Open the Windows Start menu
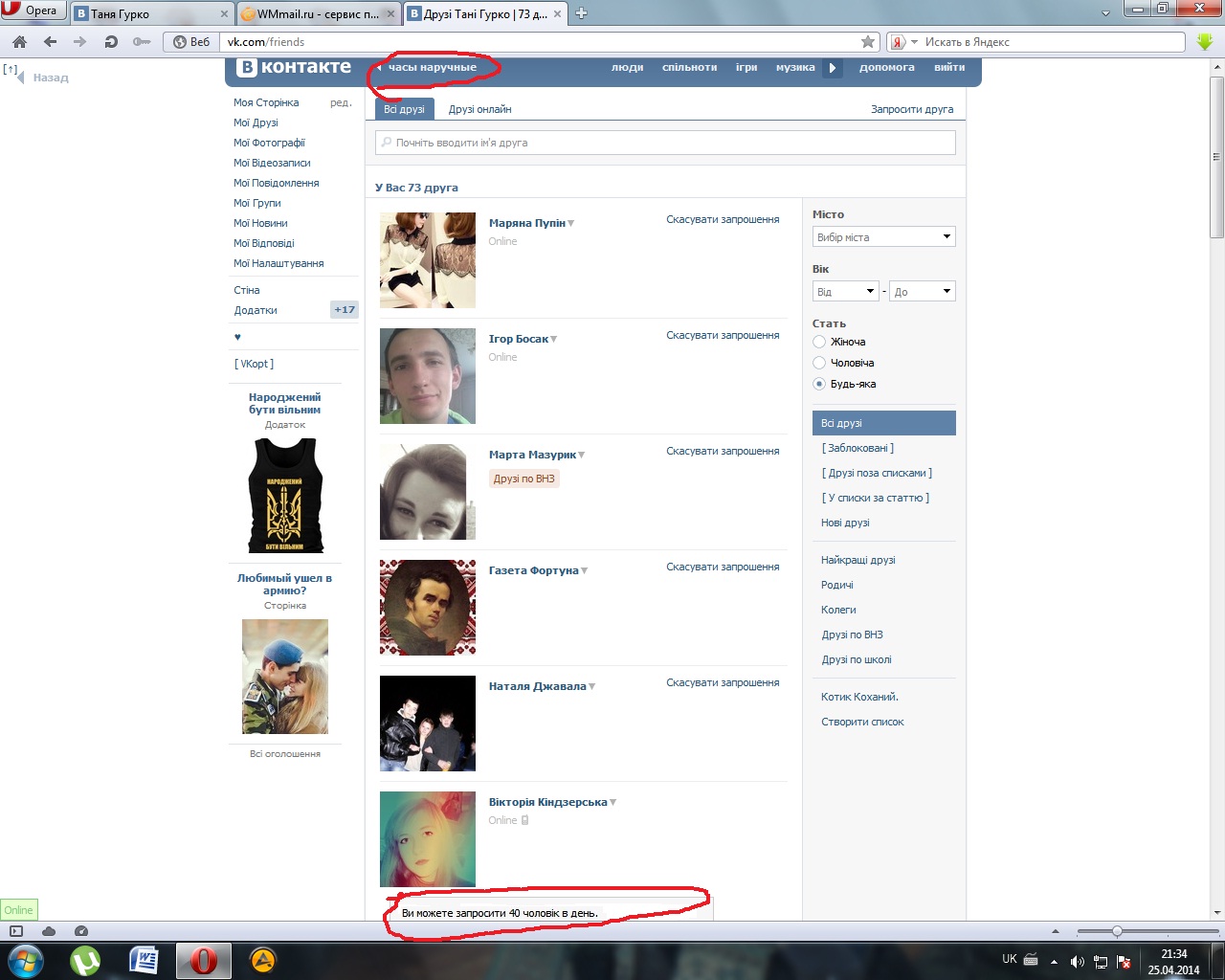The width and height of the screenshot is (1225, 980). (x=25, y=961)
